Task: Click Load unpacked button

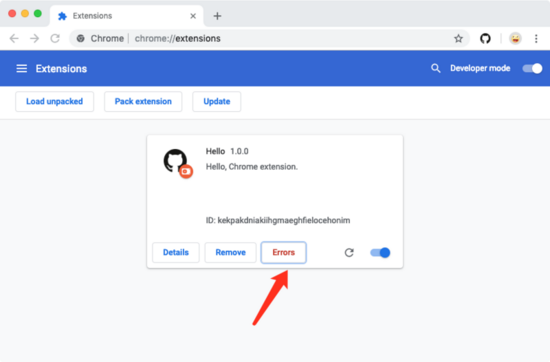Action: tap(54, 101)
